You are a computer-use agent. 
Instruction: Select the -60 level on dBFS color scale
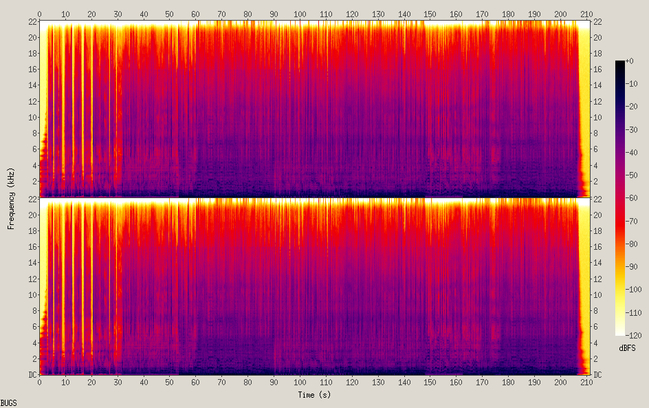[632, 198]
